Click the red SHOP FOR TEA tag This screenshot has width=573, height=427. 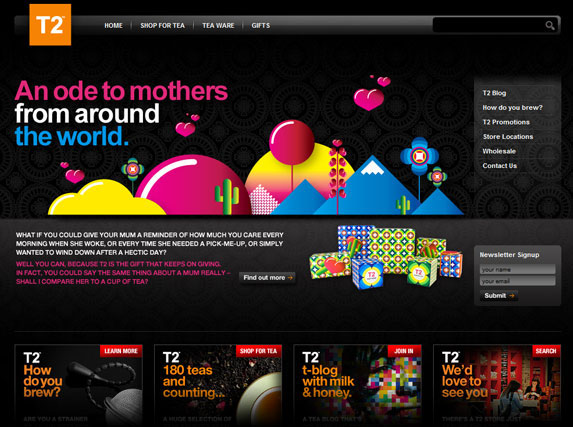[x=258, y=351]
